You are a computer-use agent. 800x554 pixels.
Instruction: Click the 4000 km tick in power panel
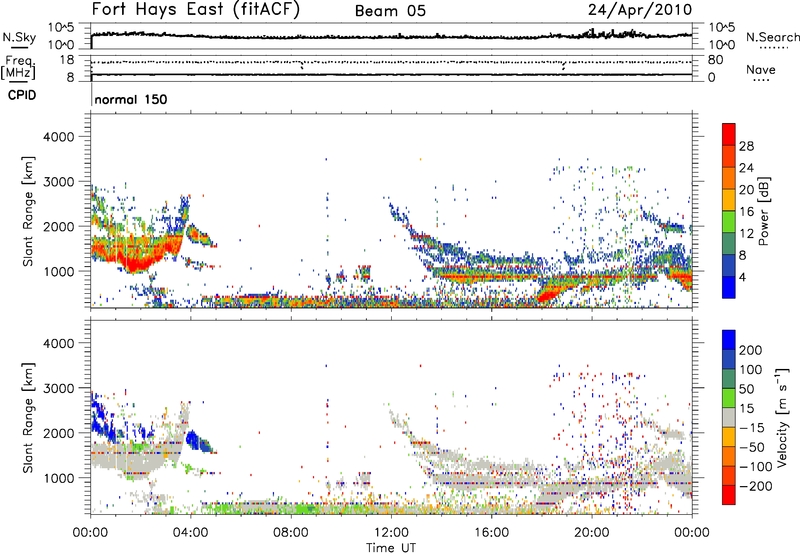(x=58, y=137)
